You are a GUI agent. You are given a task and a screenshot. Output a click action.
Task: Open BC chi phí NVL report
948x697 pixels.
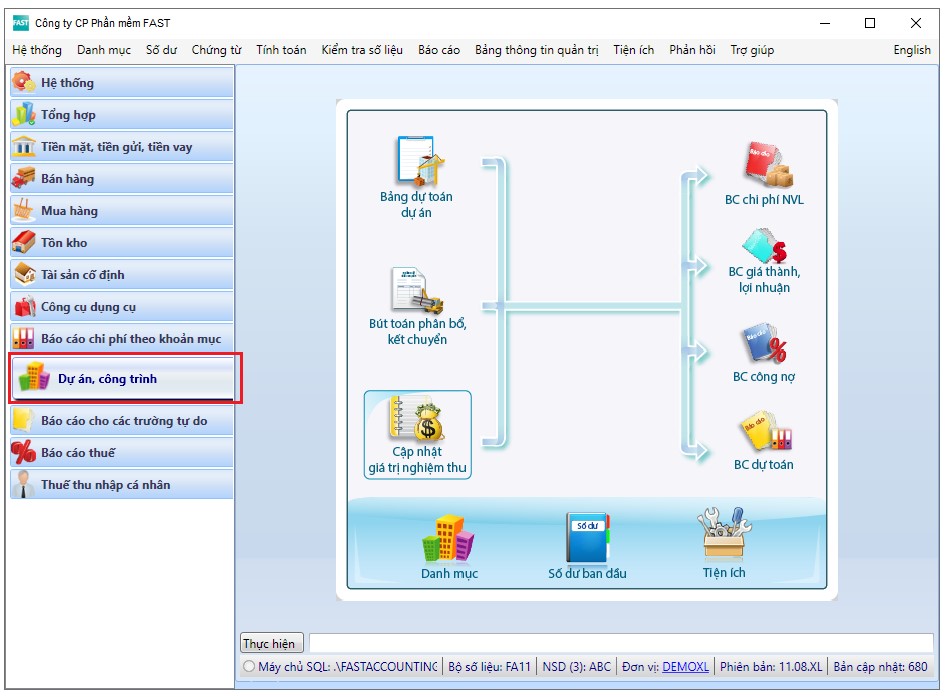point(765,165)
